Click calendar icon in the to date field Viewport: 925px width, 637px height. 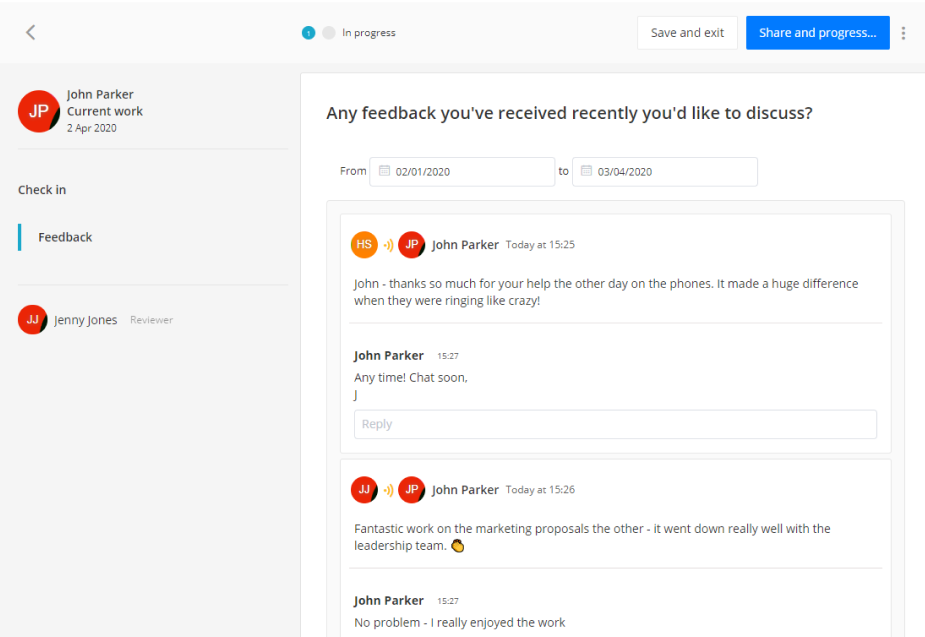[586, 171]
